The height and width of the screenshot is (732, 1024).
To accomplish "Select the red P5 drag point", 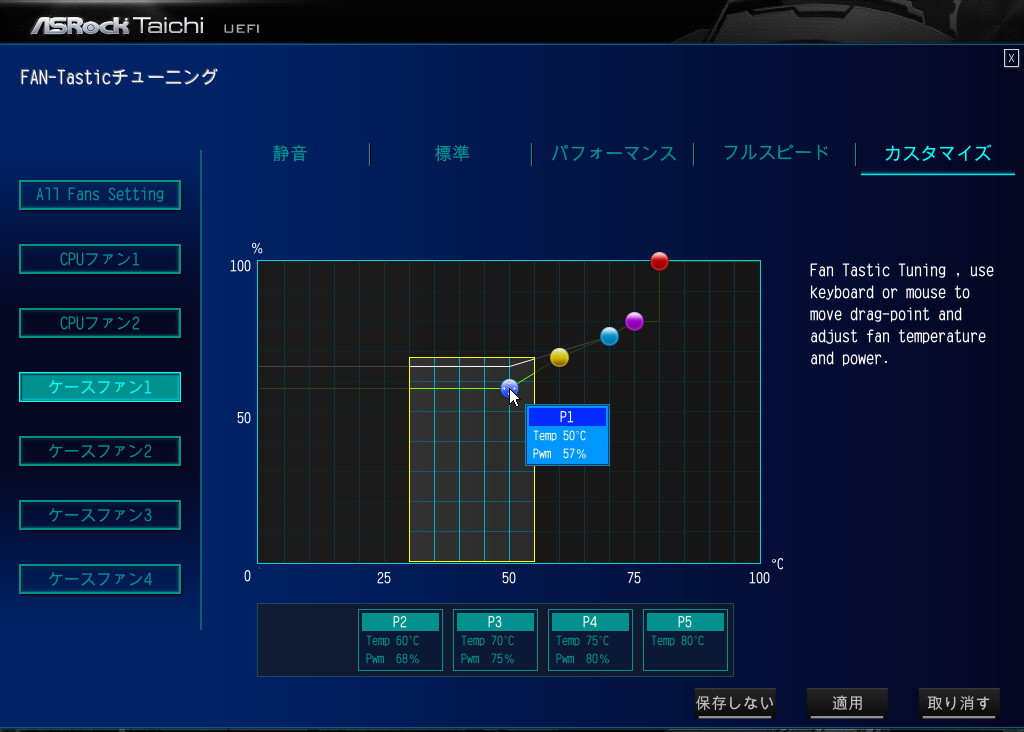I will (x=660, y=261).
